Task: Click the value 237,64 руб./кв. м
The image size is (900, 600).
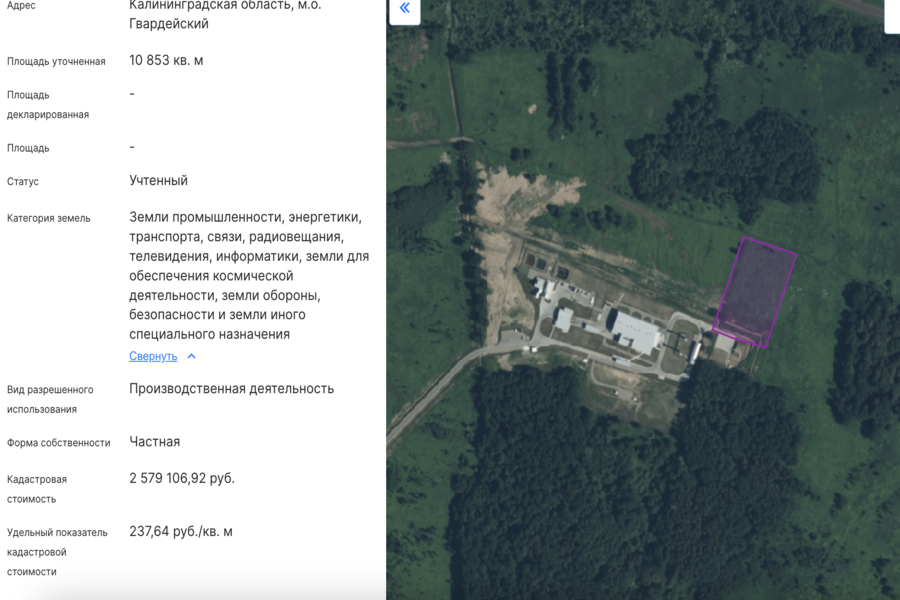Action: click(x=181, y=531)
